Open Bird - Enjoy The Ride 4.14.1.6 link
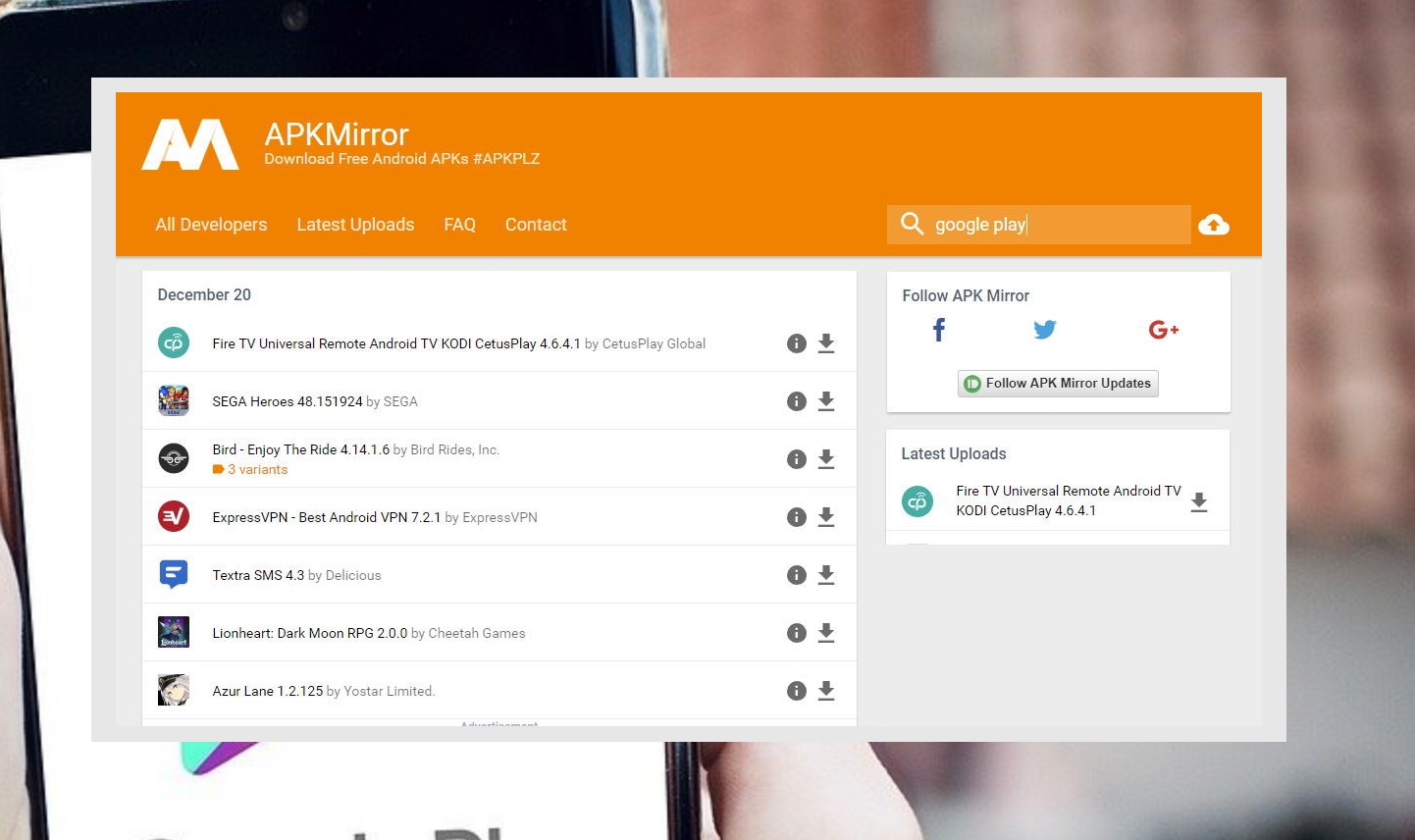The width and height of the screenshot is (1415, 840). (301, 449)
